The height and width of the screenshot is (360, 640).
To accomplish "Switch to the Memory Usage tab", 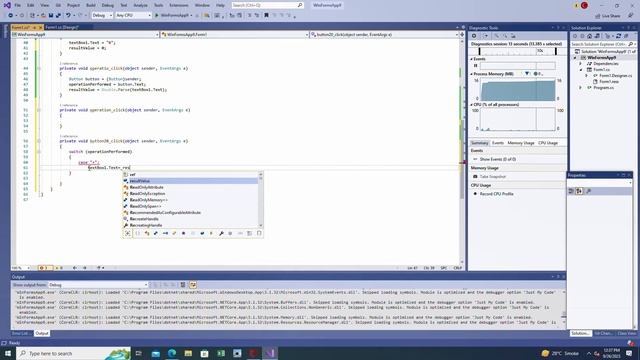I will [521, 143].
